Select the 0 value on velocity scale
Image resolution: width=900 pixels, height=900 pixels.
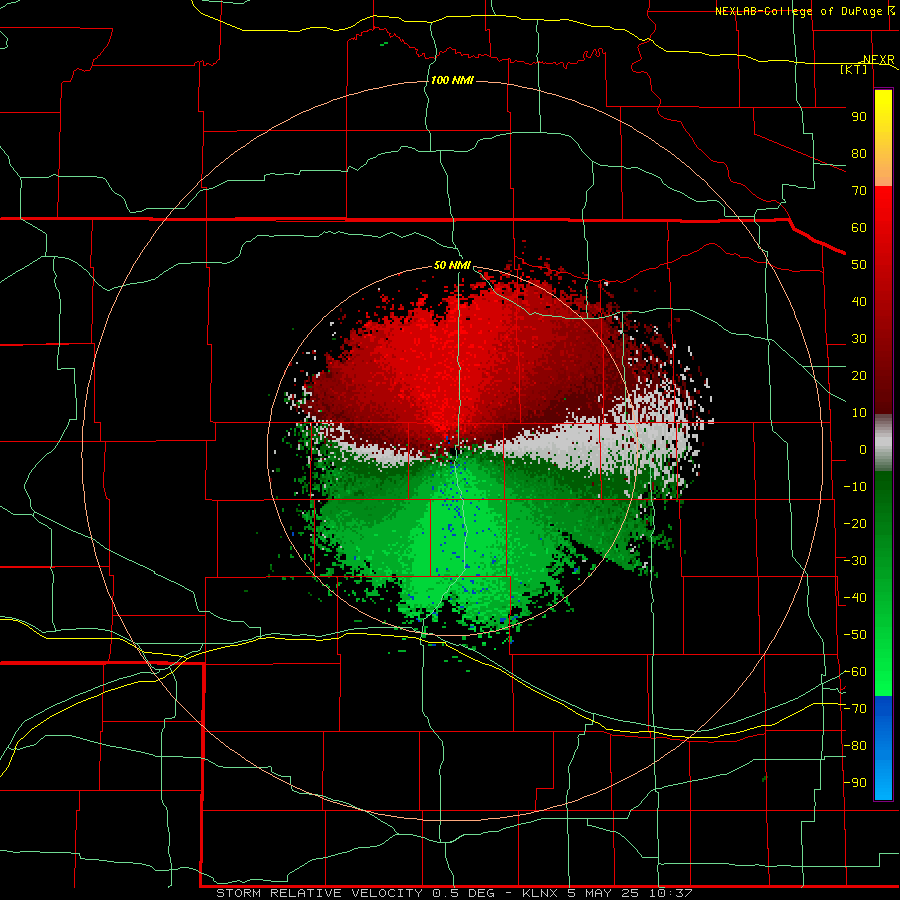coord(863,450)
